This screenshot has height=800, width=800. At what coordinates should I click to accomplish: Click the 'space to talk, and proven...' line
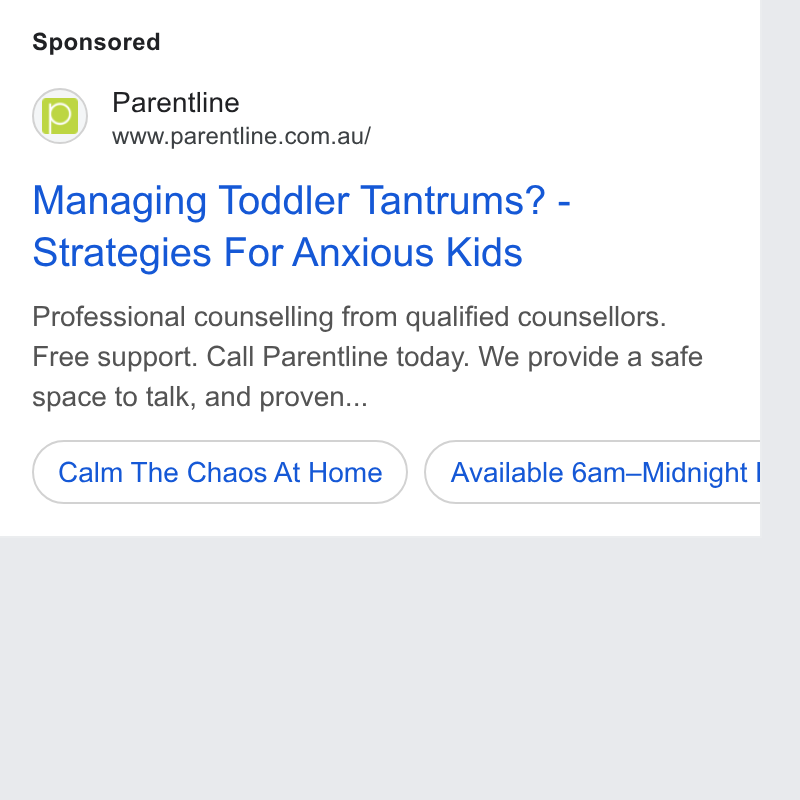[200, 397]
